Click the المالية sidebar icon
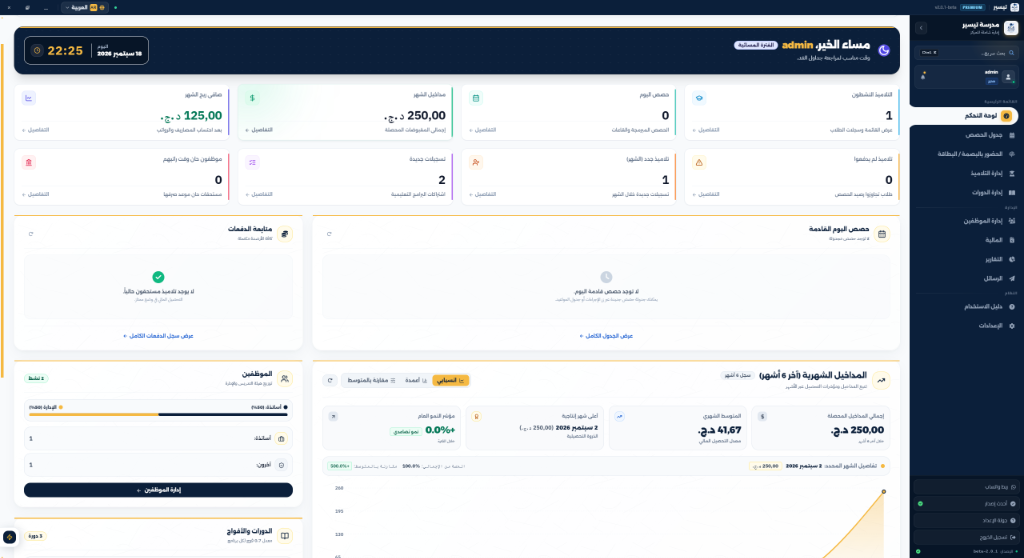 (1012, 240)
